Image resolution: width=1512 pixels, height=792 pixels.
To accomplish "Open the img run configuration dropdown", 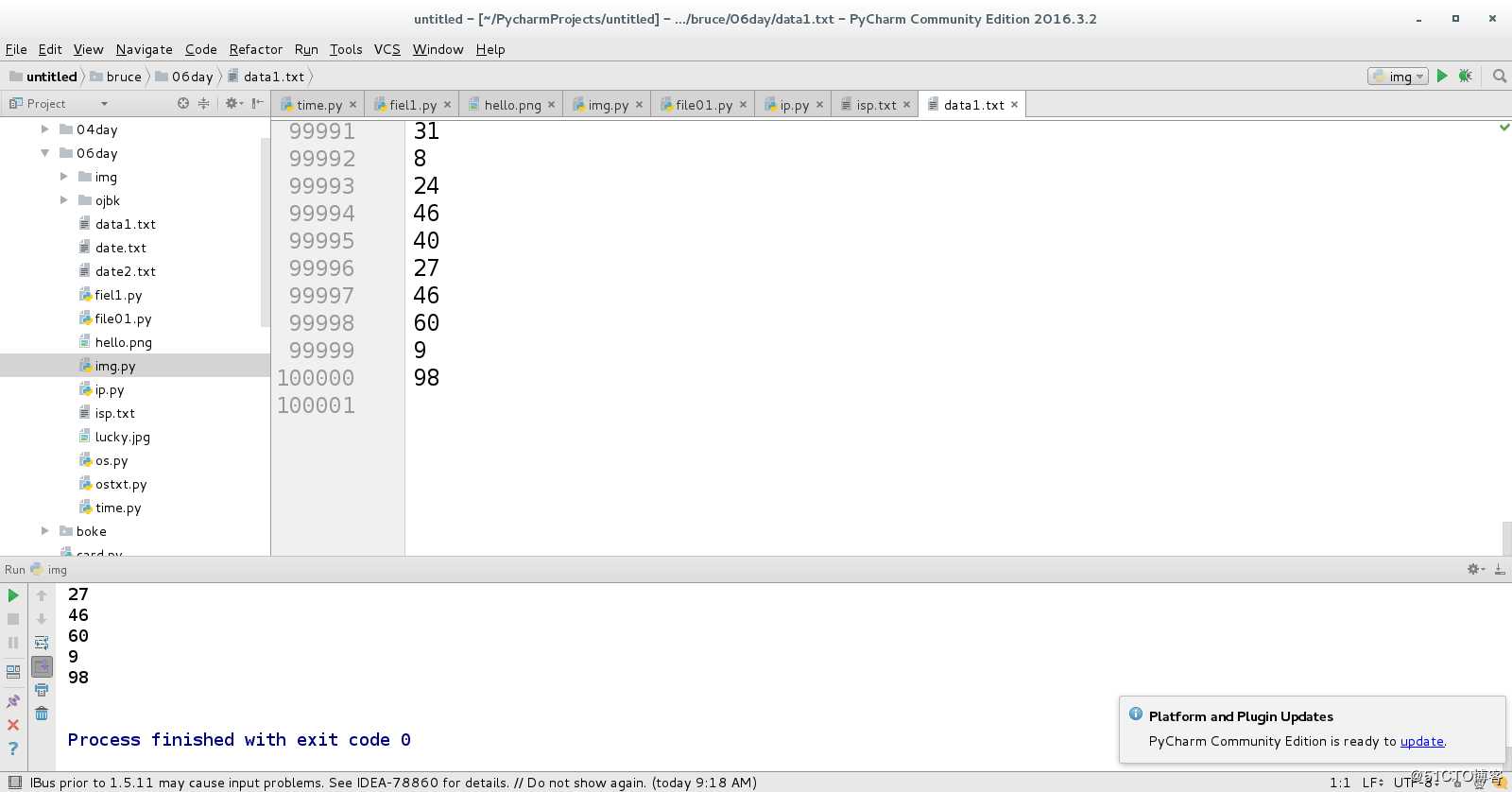I will click(x=1398, y=77).
